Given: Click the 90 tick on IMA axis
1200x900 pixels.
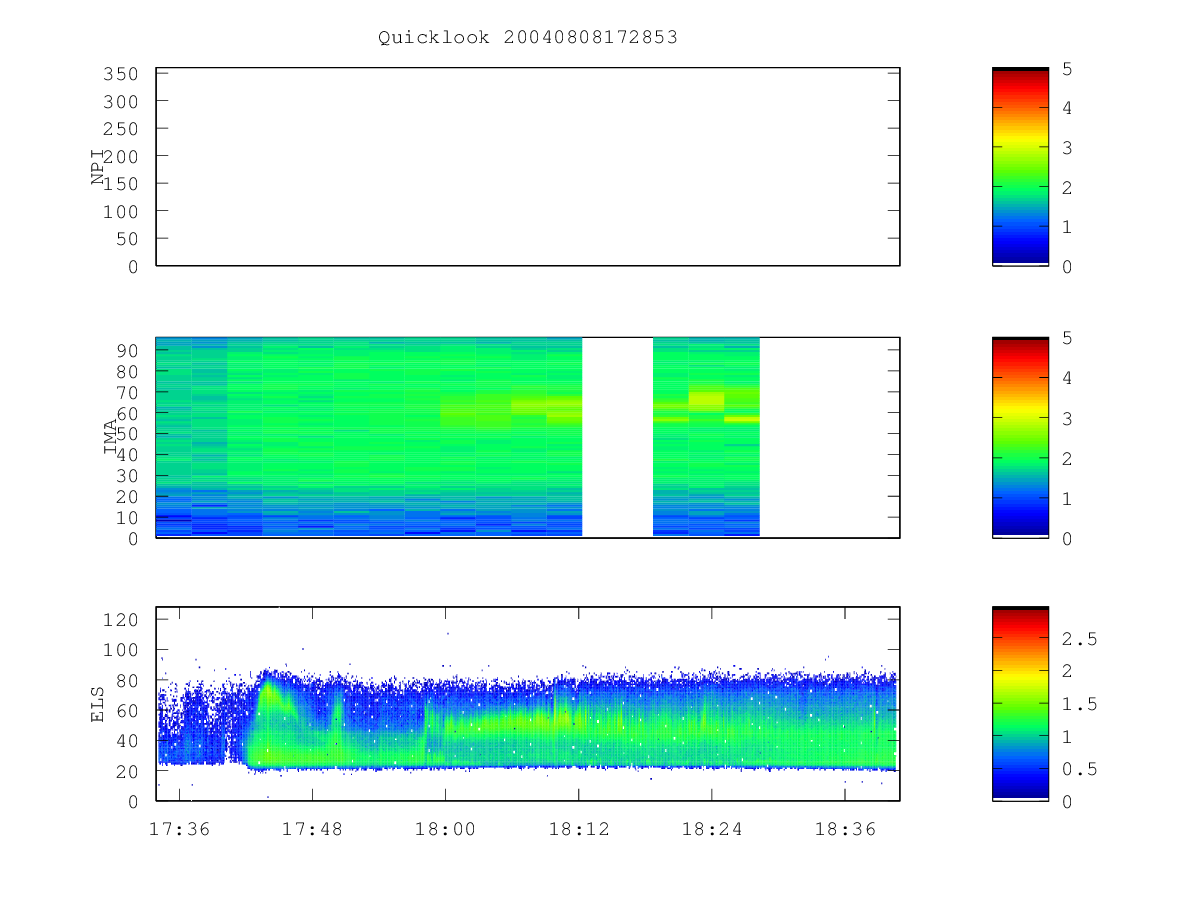Looking at the screenshot, I should 127,350.
